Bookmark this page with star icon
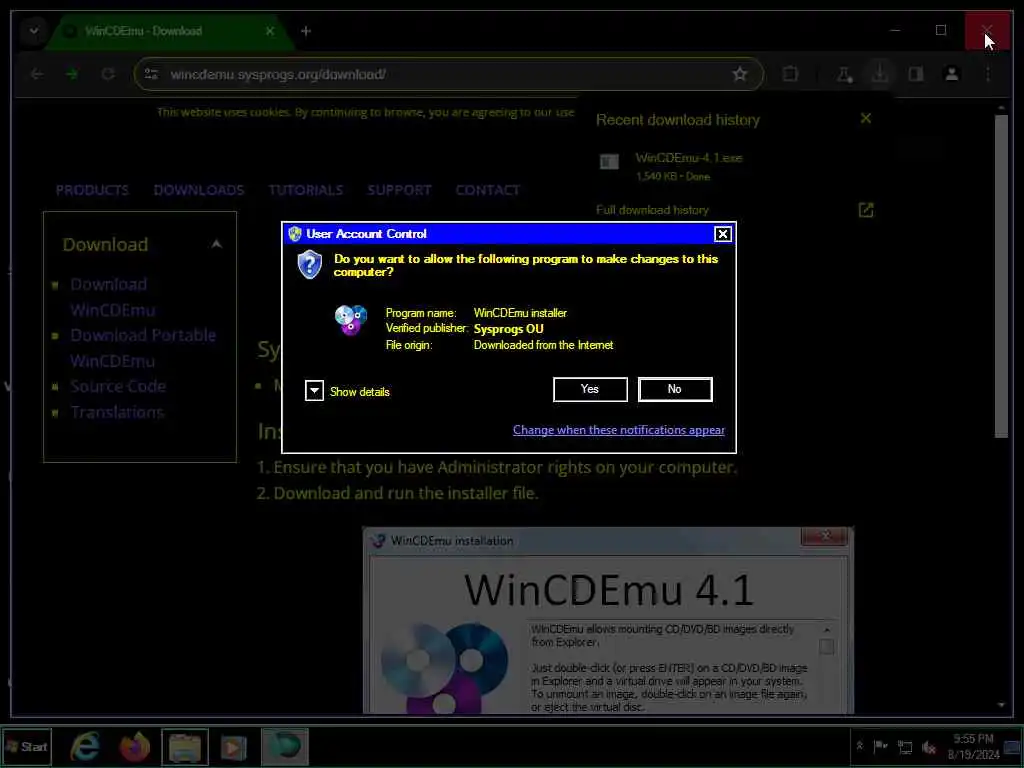This screenshot has height=768, width=1024. pos(739,74)
